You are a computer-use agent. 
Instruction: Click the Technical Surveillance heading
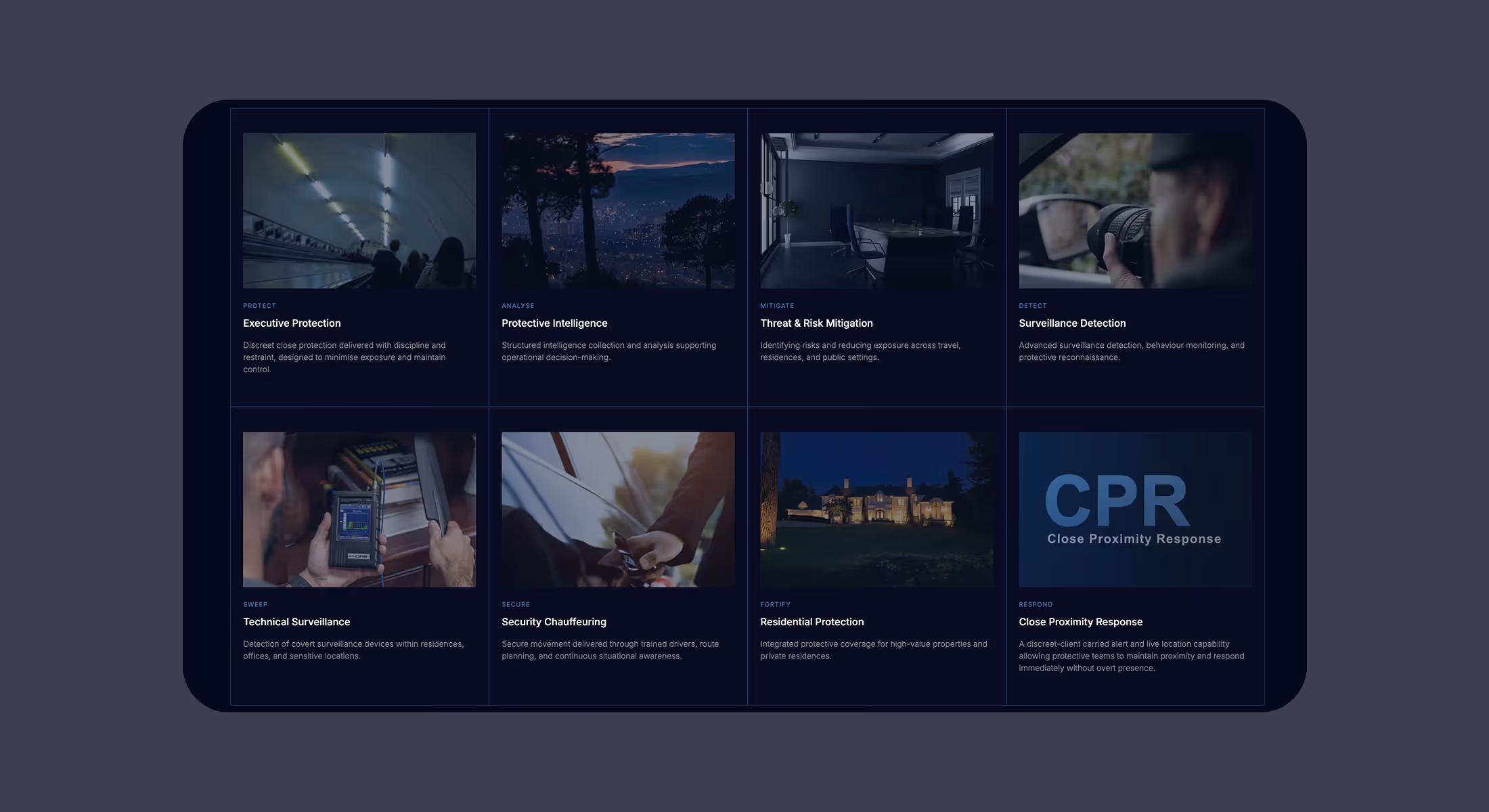296,622
